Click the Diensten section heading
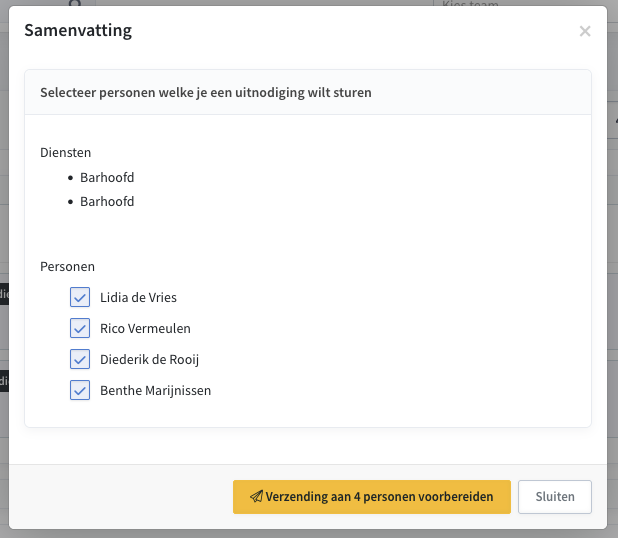The image size is (618, 538). pyautogui.click(x=66, y=153)
